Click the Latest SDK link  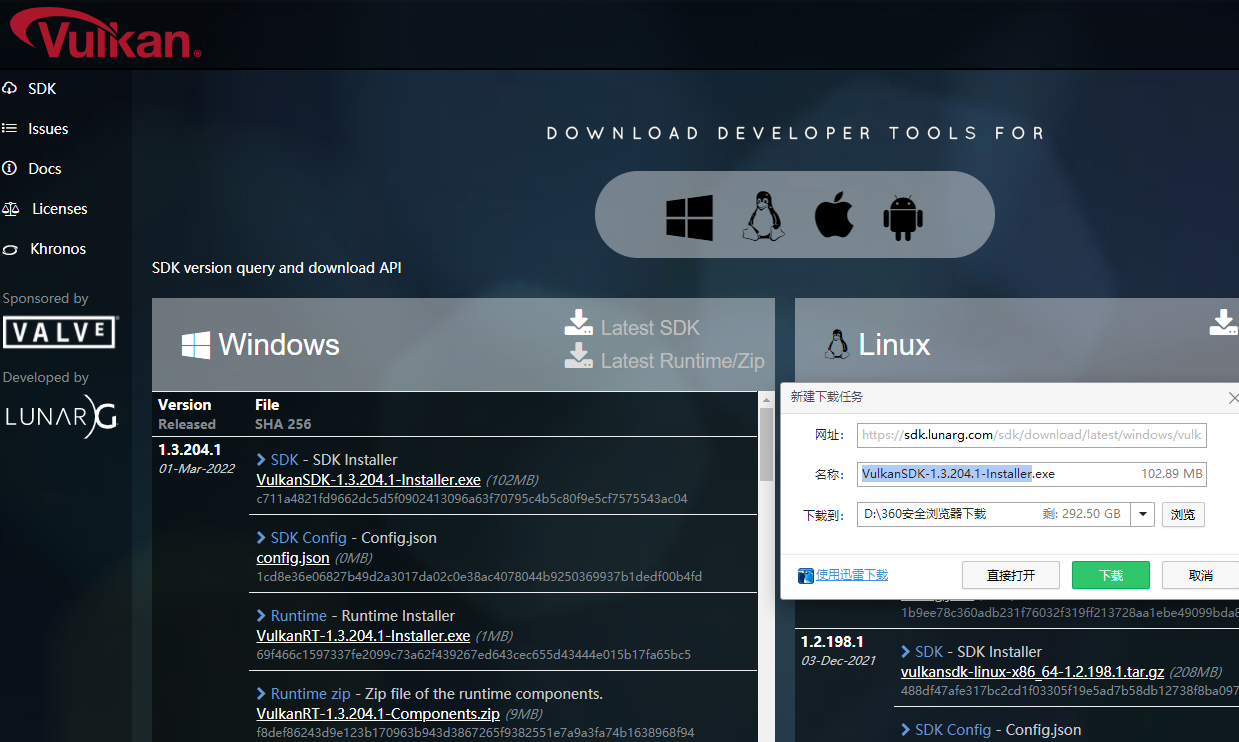click(x=650, y=328)
